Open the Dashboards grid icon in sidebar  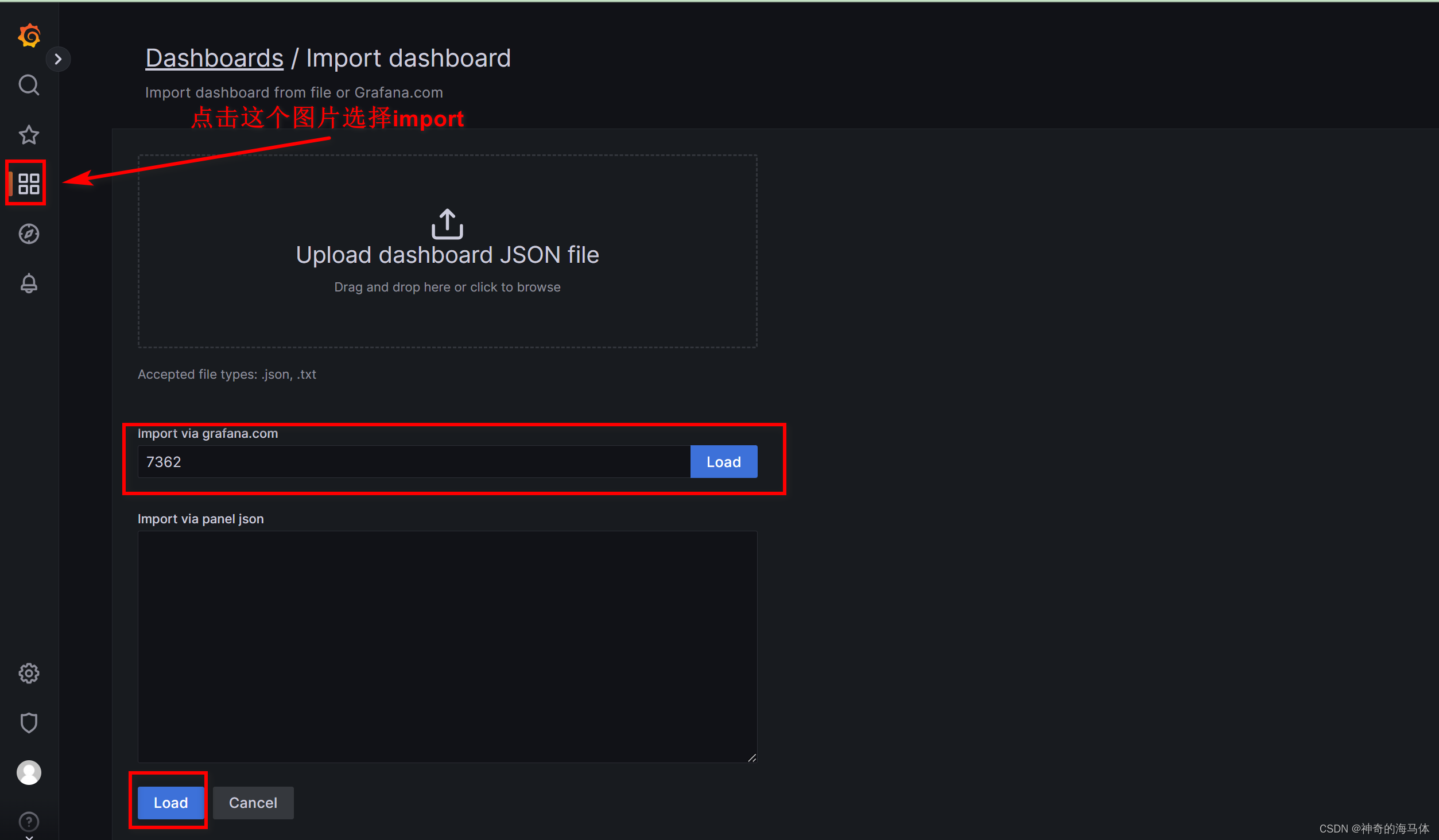pyautogui.click(x=29, y=184)
